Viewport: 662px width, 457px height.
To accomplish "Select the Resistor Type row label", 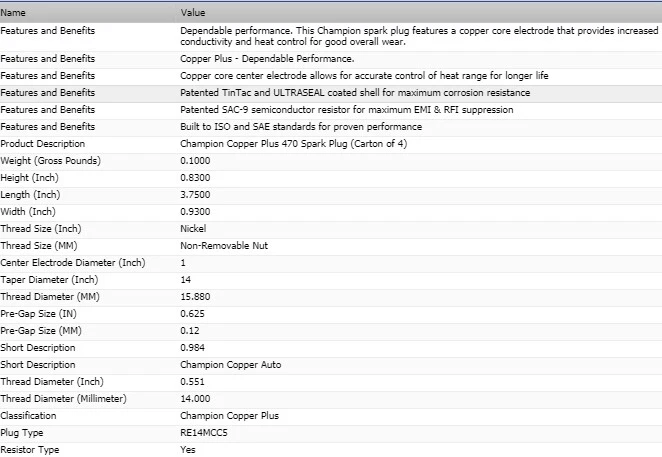I will point(30,450).
